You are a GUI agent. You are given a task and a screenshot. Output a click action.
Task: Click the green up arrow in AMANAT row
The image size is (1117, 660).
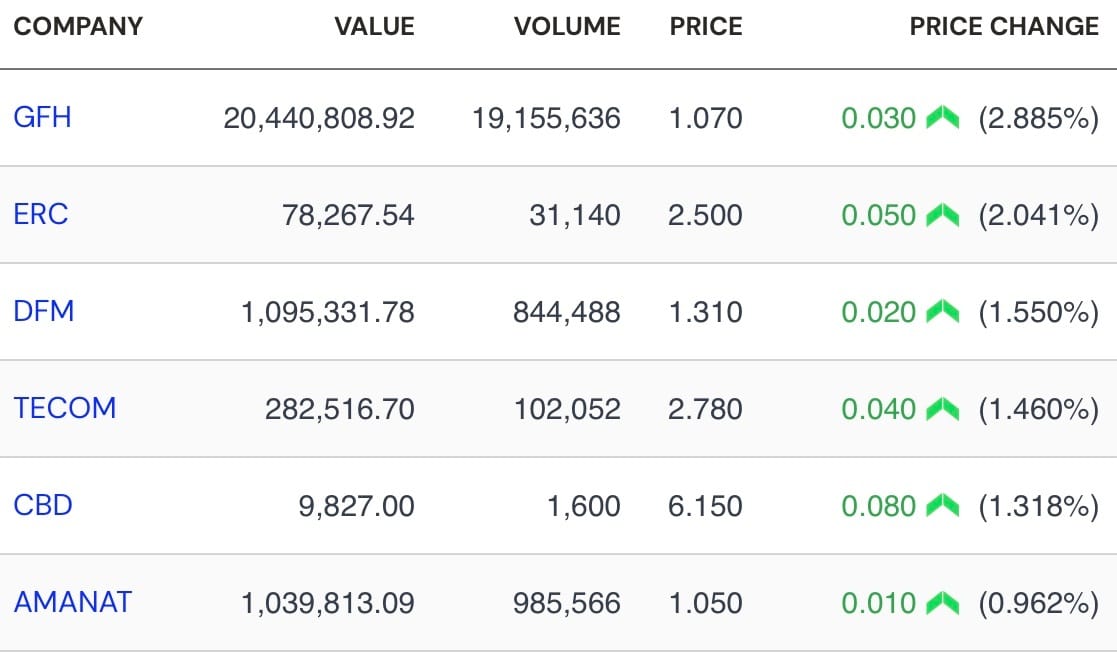[942, 602]
